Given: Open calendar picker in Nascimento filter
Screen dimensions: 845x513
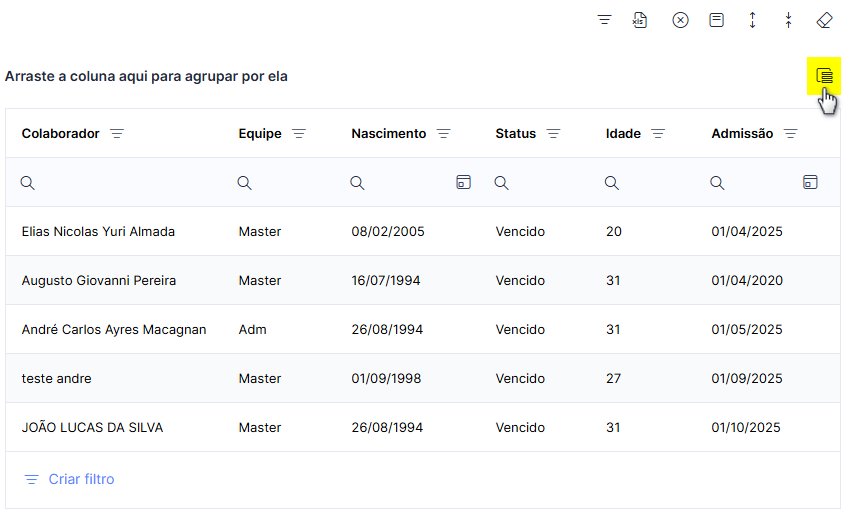Looking at the screenshot, I should click(463, 182).
